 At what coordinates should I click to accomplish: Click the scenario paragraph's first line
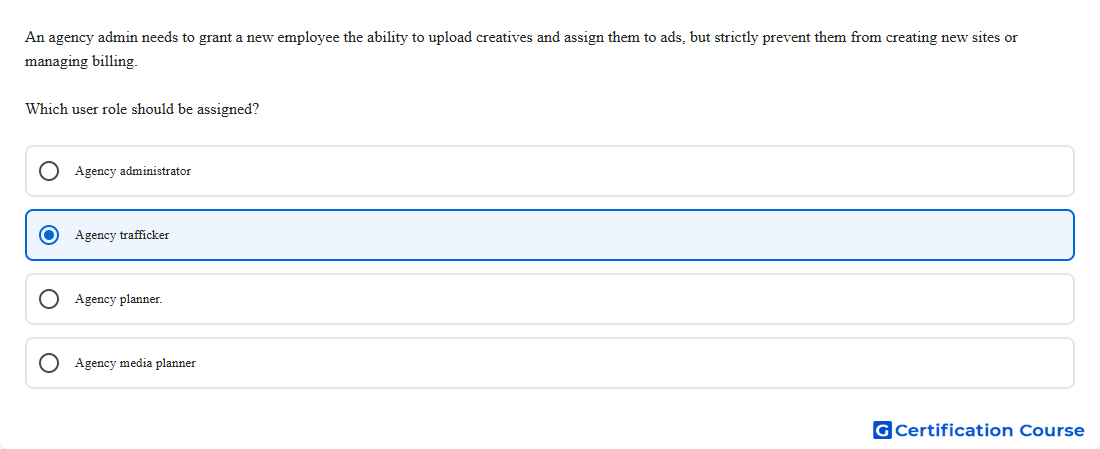coord(521,37)
